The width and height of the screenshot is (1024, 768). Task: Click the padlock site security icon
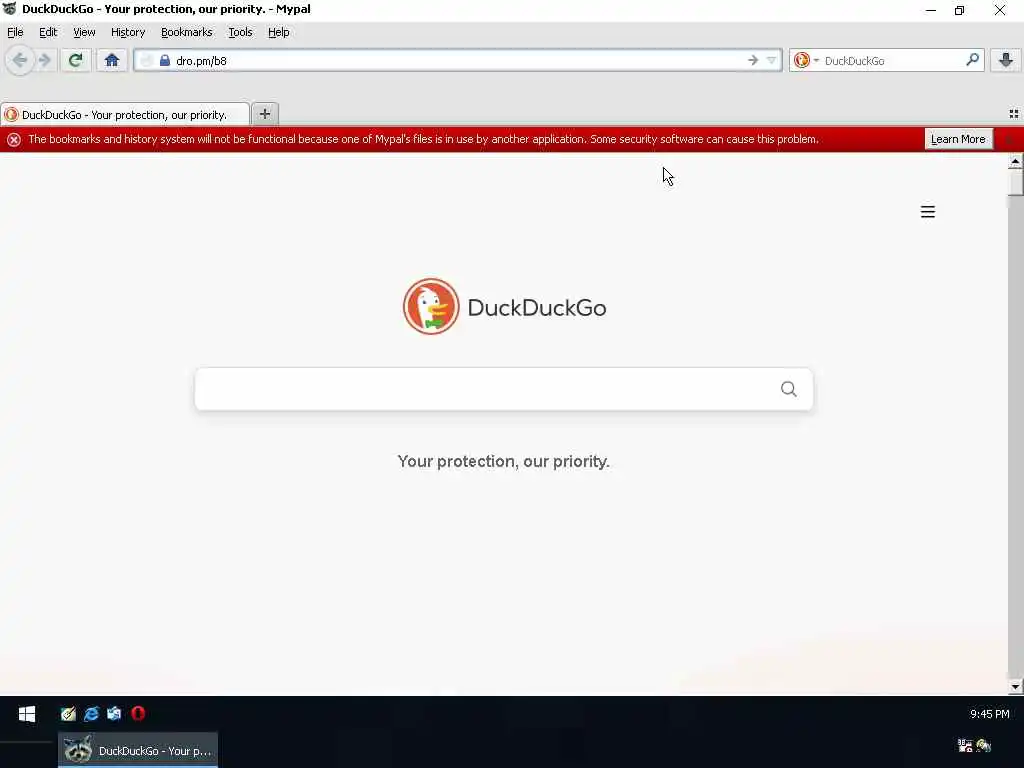165,61
